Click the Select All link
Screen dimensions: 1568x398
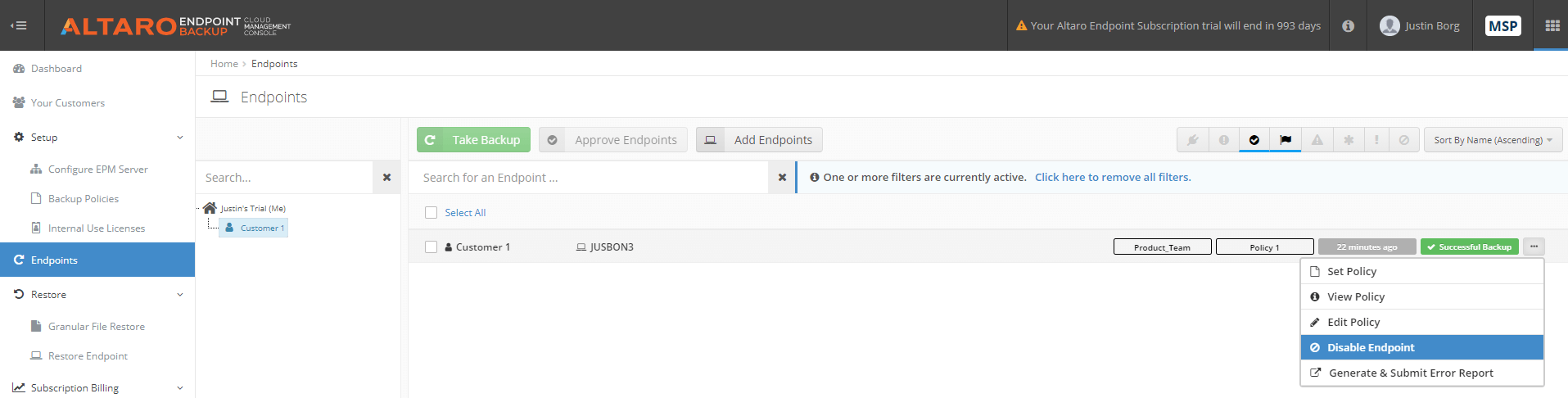coord(465,213)
